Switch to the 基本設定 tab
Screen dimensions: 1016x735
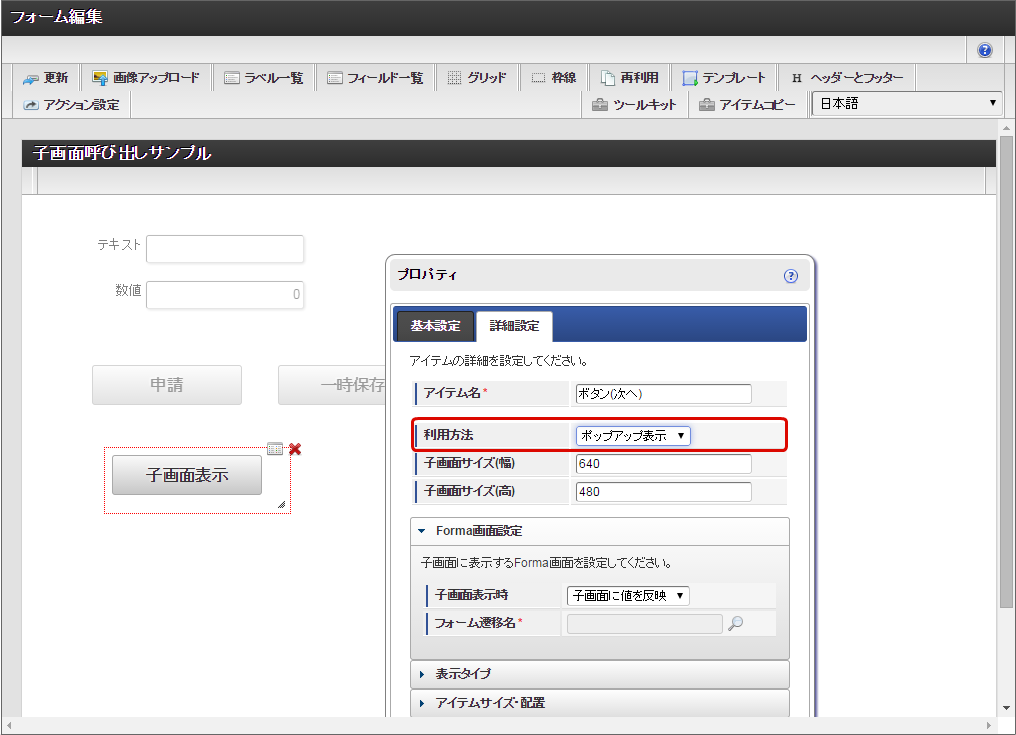435,326
